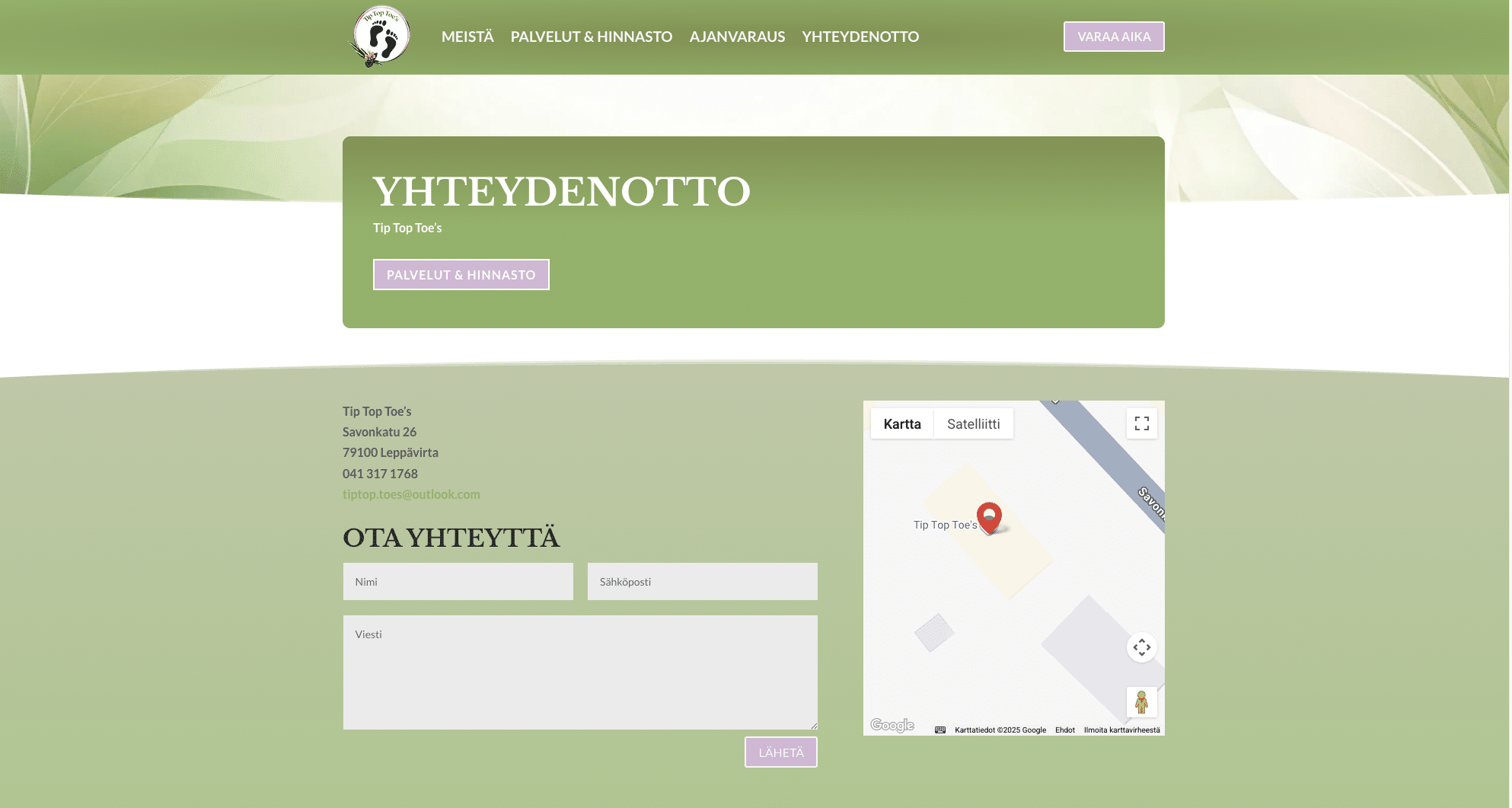This screenshot has width=1512, height=808.
Task: Open the Meistä menu item
Action: pos(467,37)
